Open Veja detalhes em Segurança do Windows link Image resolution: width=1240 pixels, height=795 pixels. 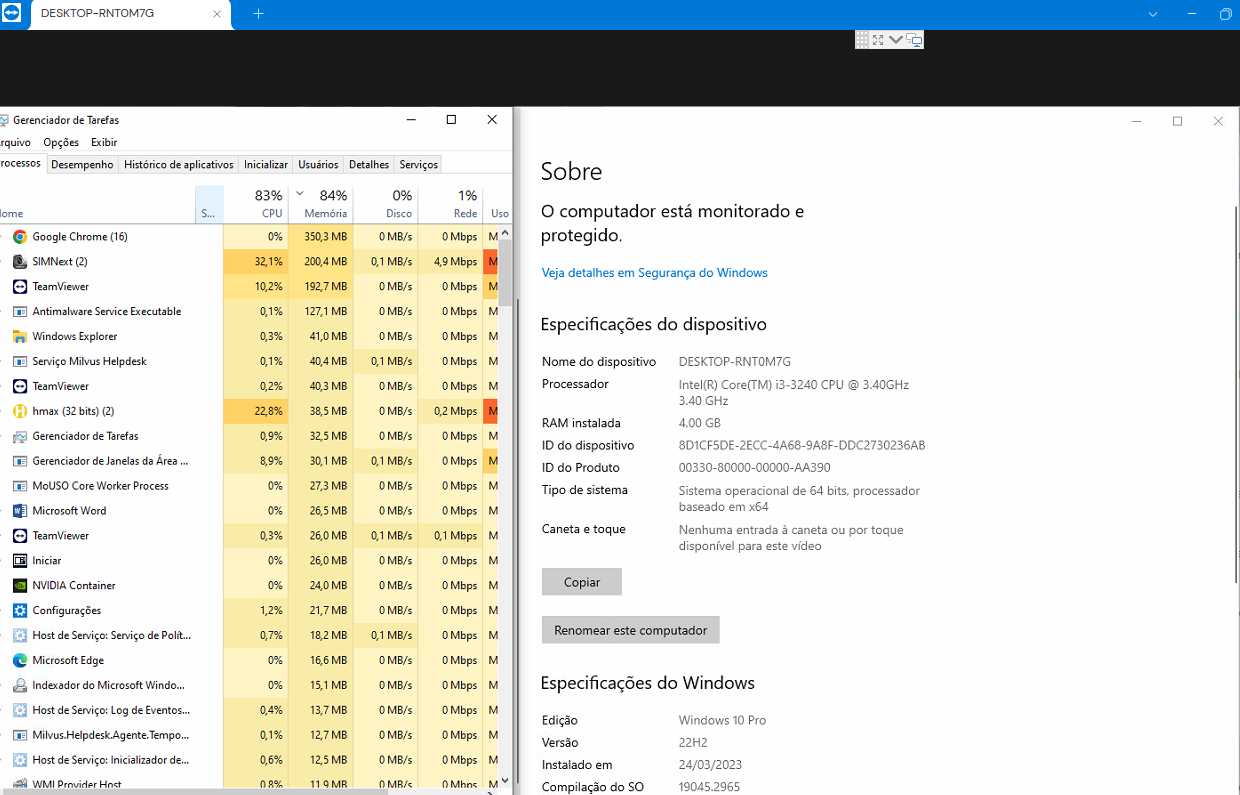[x=654, y=273]
